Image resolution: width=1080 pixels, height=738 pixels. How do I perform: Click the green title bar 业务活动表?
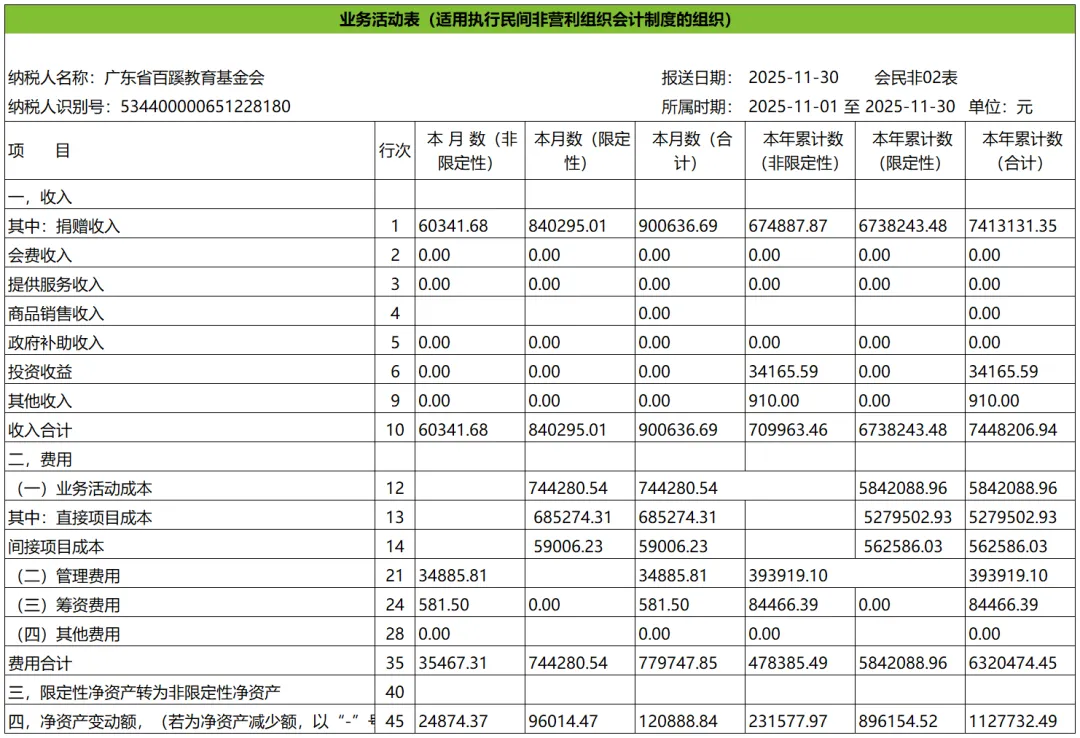540,19
